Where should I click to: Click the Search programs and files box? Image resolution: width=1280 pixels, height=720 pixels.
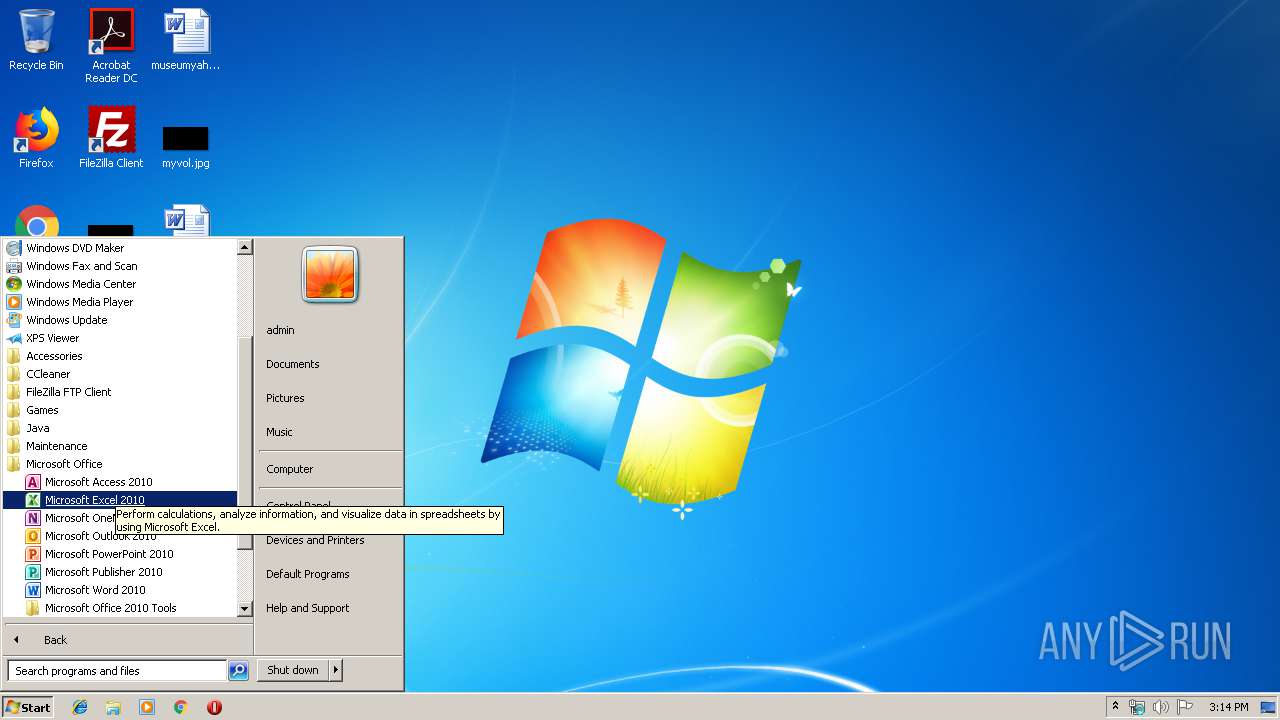click(x=117, y=671)
